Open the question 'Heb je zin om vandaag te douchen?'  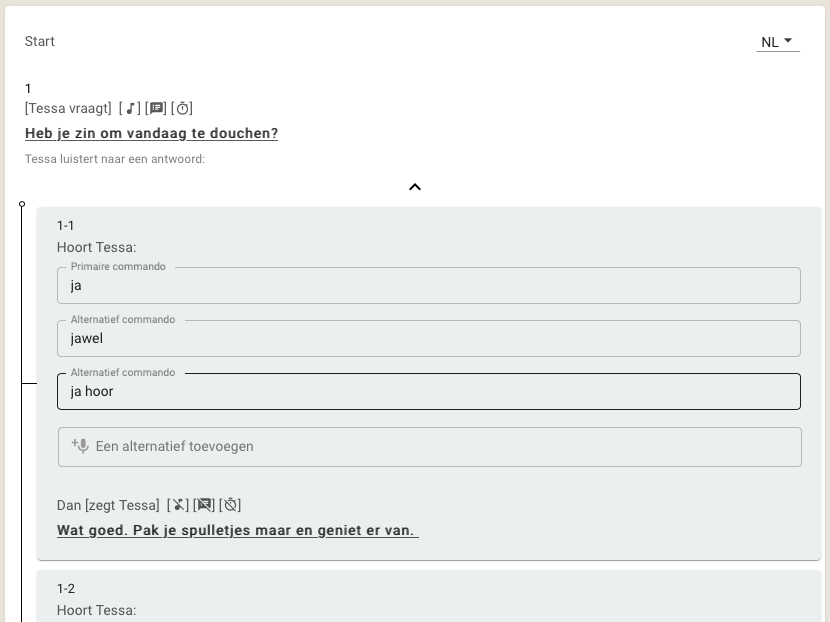coord(151,133)
